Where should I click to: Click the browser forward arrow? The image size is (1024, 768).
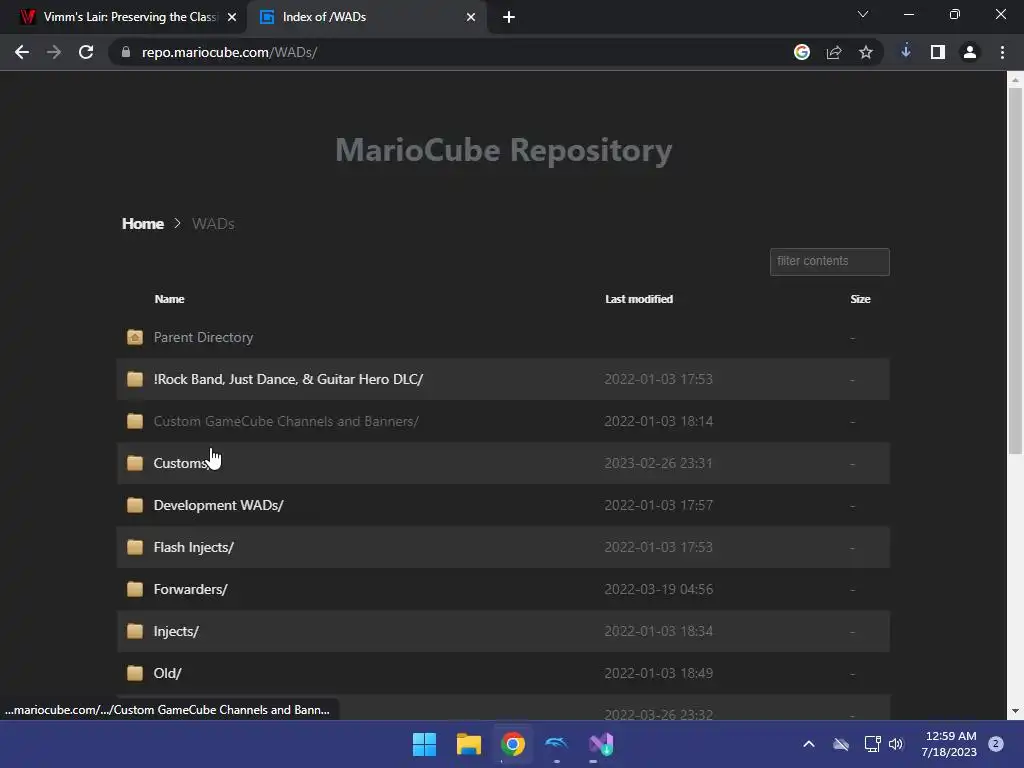[54, 52]
